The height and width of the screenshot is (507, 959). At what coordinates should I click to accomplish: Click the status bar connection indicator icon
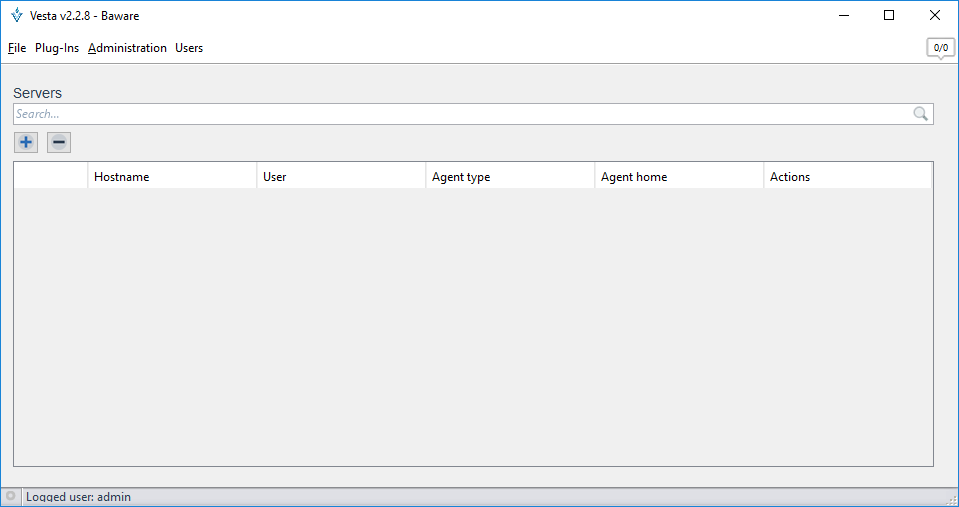click(x=11, y=496)
